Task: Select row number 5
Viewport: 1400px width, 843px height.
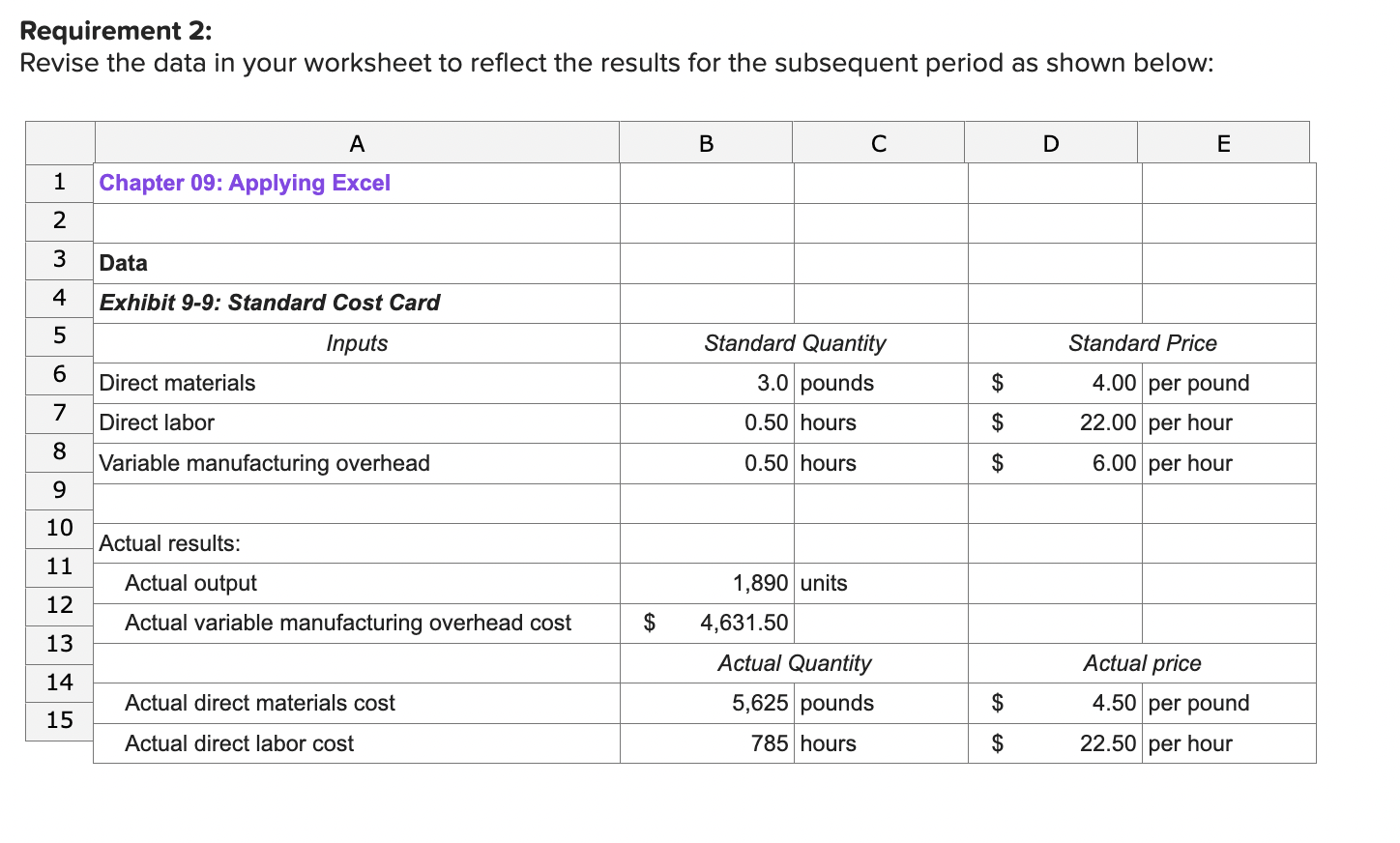Action: (x=58, y=336)
